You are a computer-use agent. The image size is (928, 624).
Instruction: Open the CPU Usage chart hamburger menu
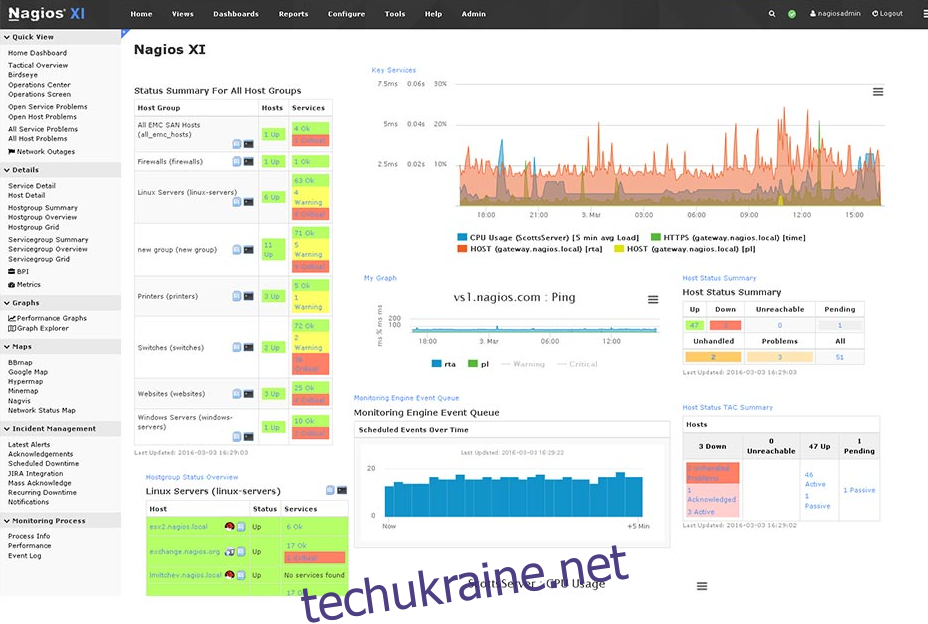click(702, 586)
